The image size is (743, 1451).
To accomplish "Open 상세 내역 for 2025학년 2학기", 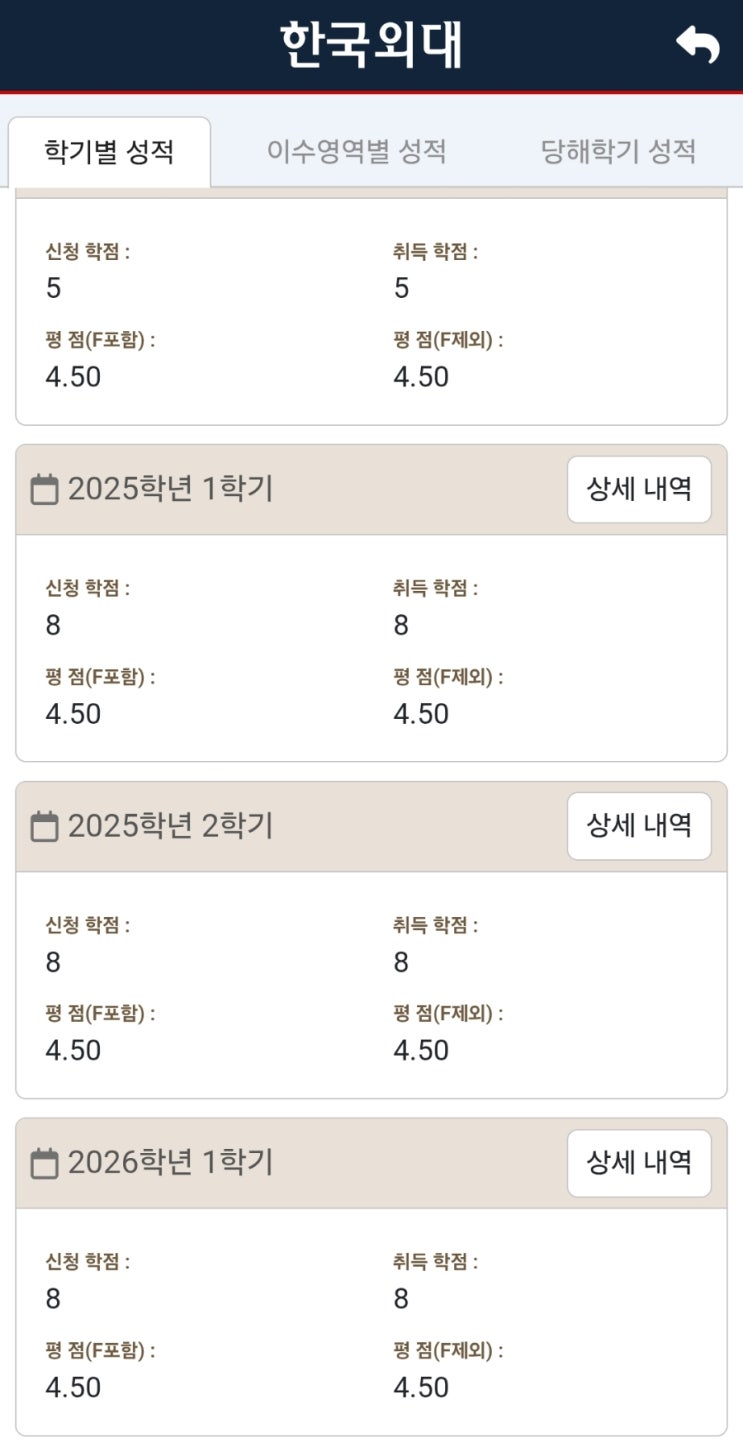I will 639,826.
